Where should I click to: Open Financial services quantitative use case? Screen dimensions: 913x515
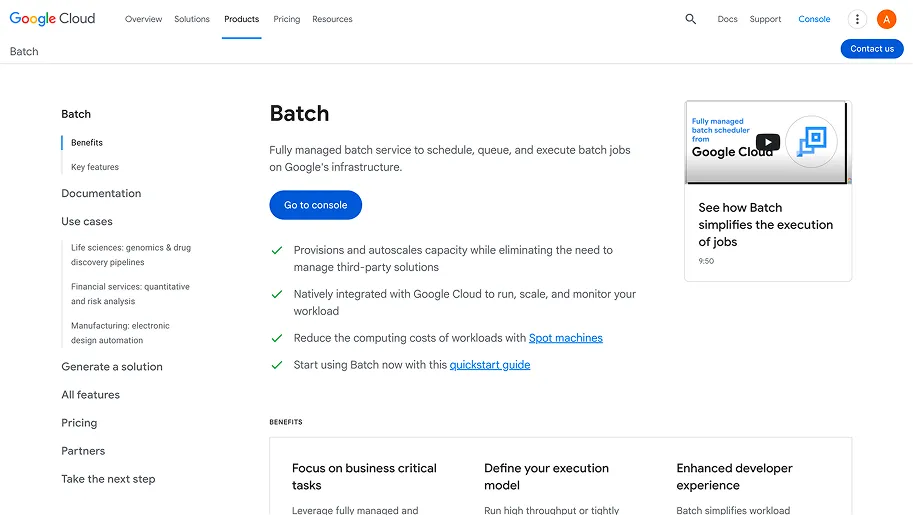(130, 294)
